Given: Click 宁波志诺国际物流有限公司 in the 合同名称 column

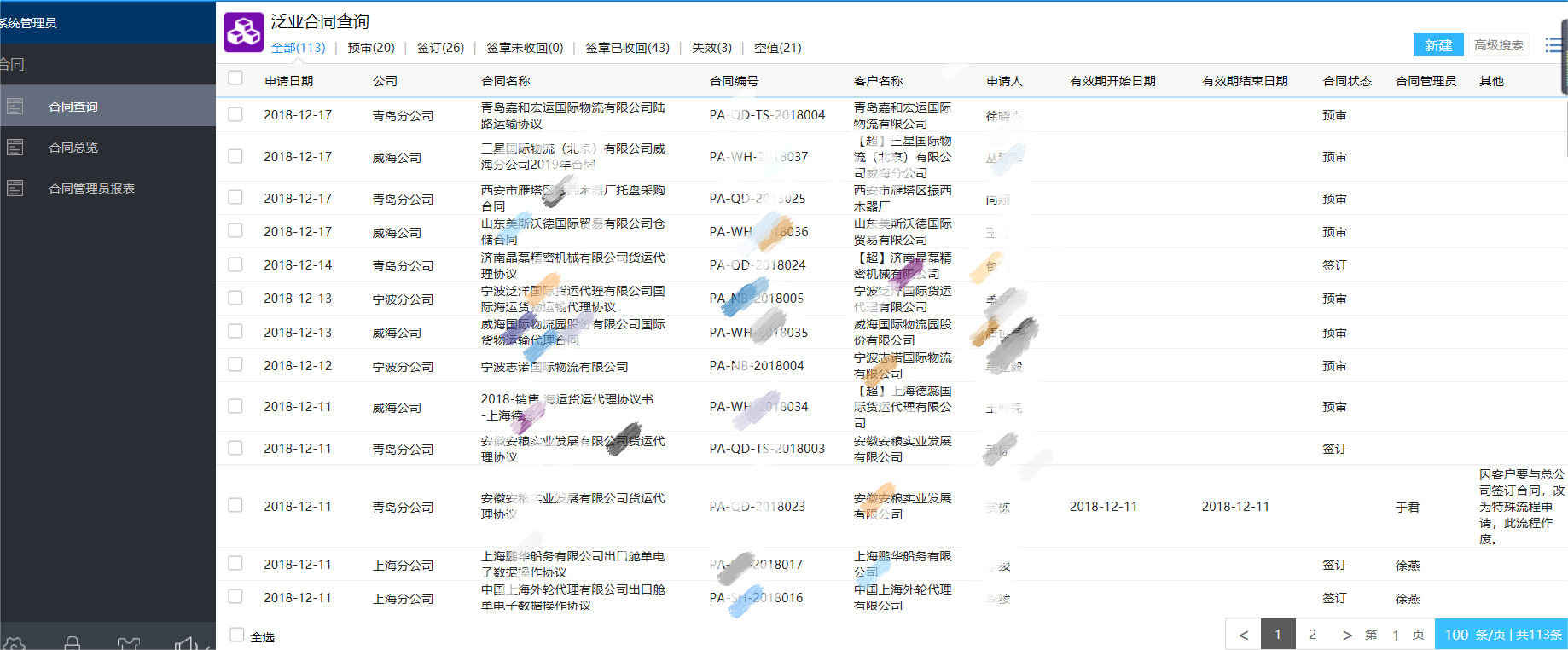Looking at the screenshot, I should pos(555,367).
